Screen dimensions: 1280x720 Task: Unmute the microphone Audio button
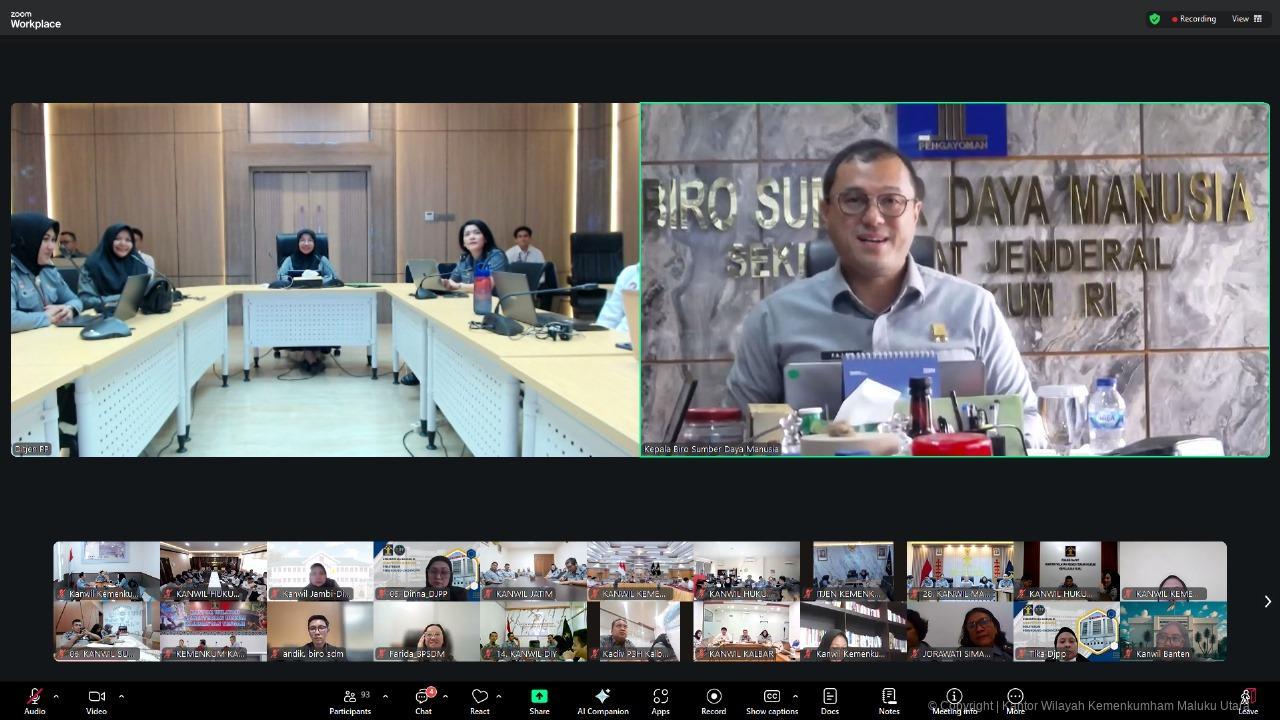pyautogui.click(x=35, y=697)
